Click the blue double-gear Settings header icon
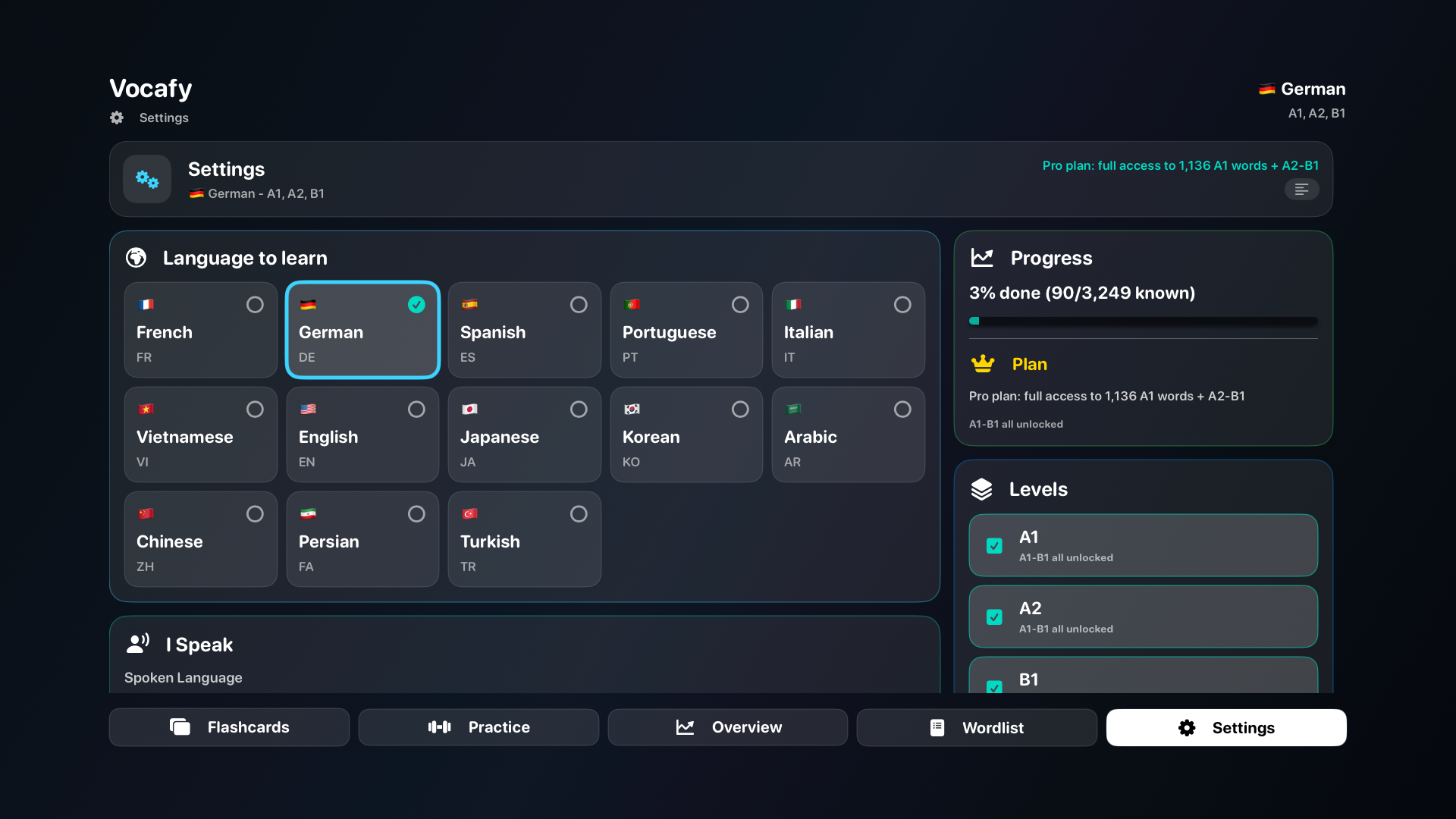Viewport: 1456px width, 819px height. [x=147, y=179]
